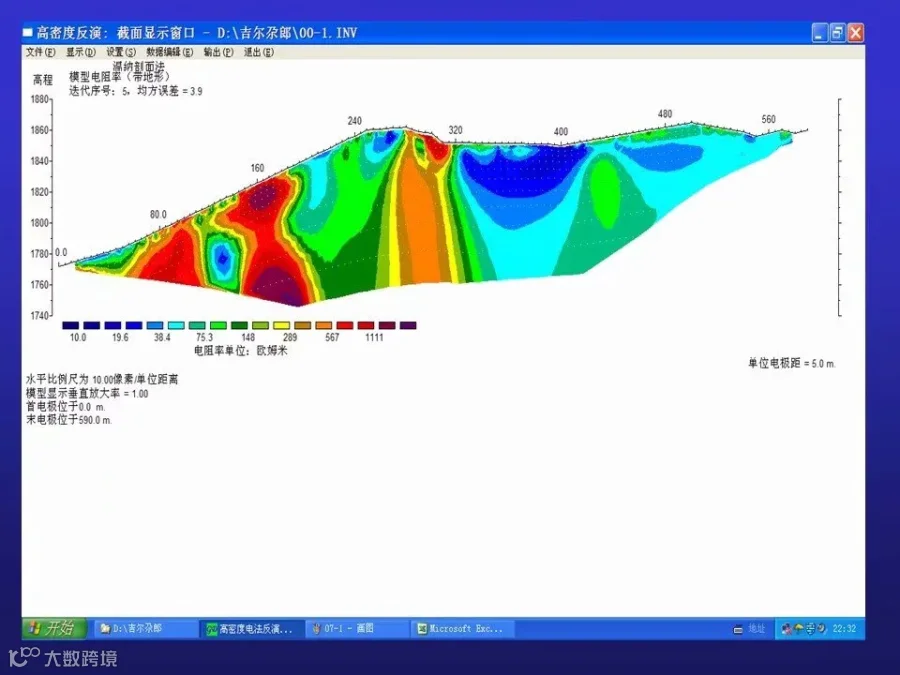Click the window icon in title bar

tap(28, 33)
